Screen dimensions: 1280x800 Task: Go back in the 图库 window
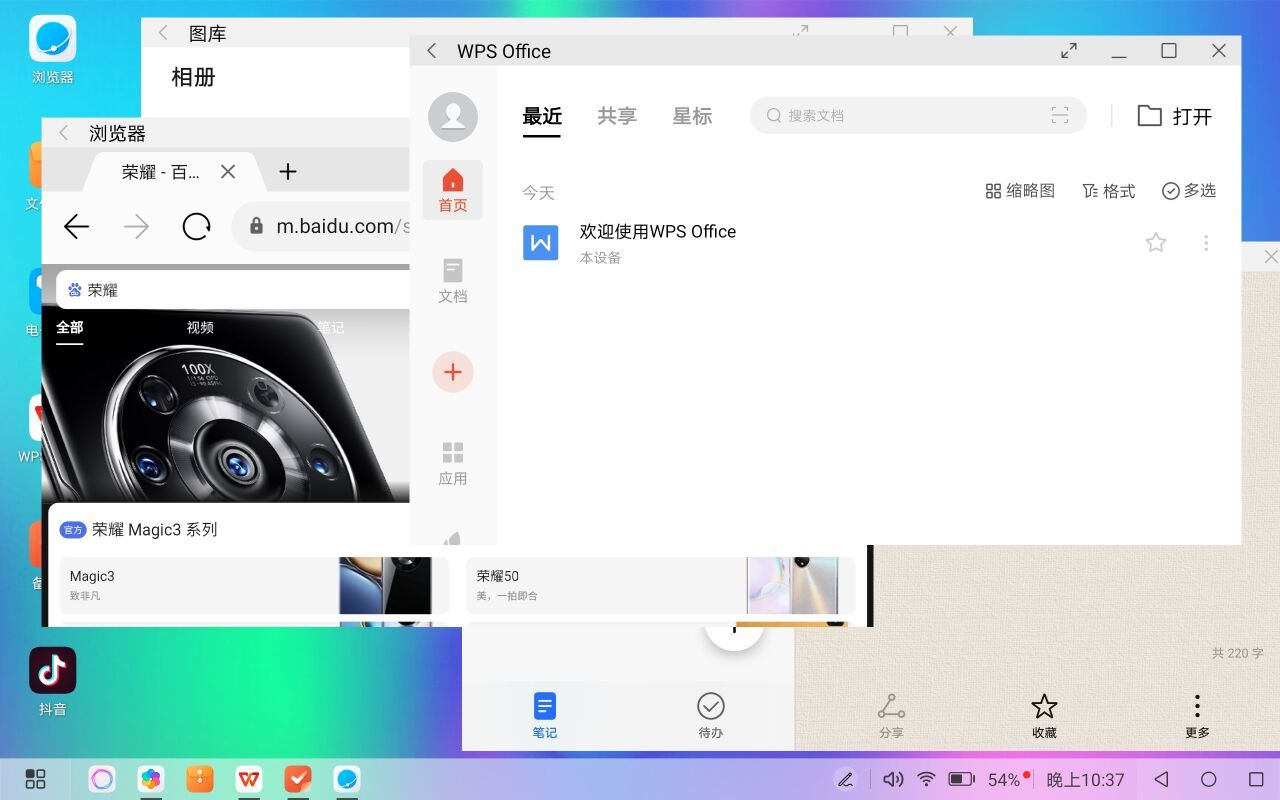tap(163, 33)
